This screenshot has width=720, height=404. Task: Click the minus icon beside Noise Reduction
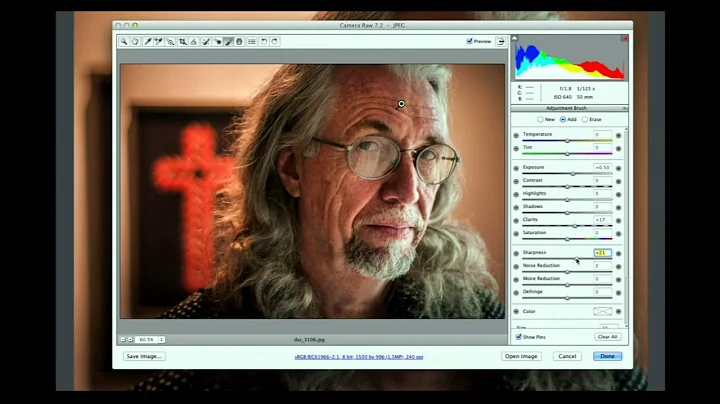(x=516, y=267)
